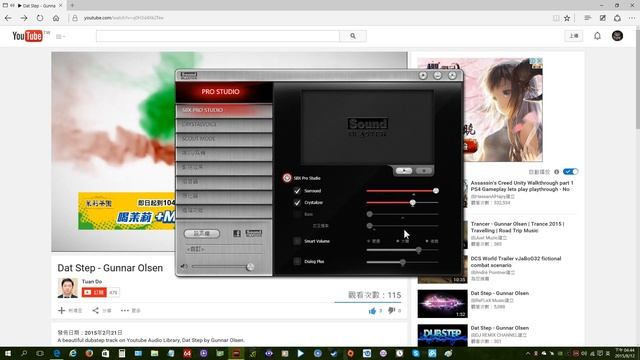Select SBX PRO STUDIO in Sound Blaster sidebar
640x360 pixels.
(x=224, y=110)
